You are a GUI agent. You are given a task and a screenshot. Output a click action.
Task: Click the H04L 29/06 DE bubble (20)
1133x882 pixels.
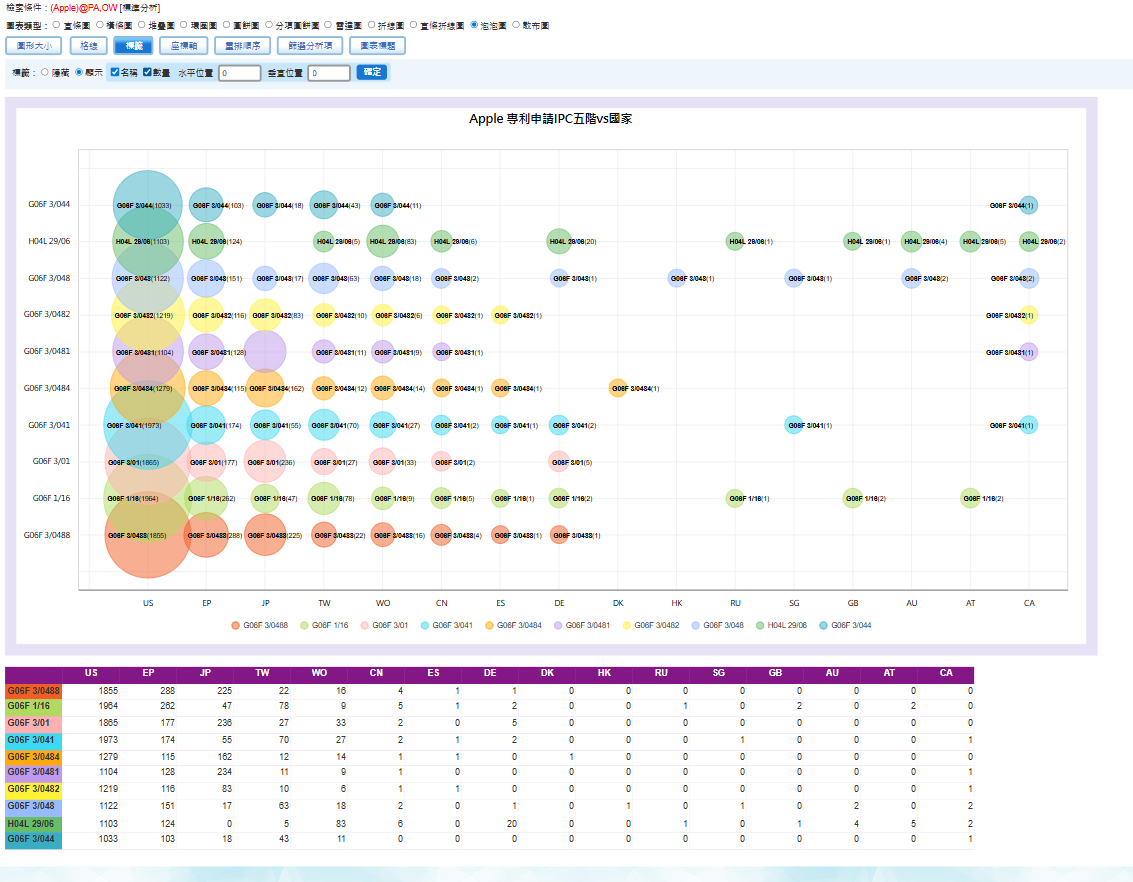click(559, 241)
